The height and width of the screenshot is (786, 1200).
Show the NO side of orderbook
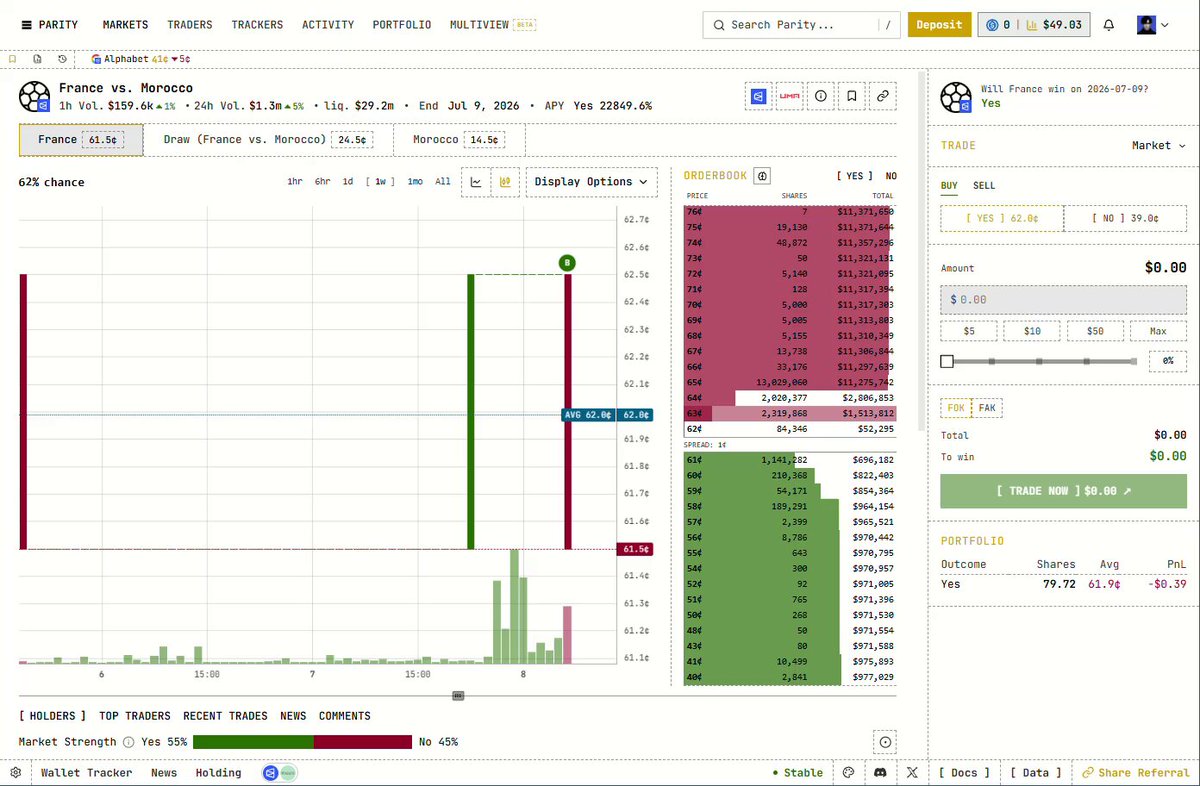(x=891, y=176)
